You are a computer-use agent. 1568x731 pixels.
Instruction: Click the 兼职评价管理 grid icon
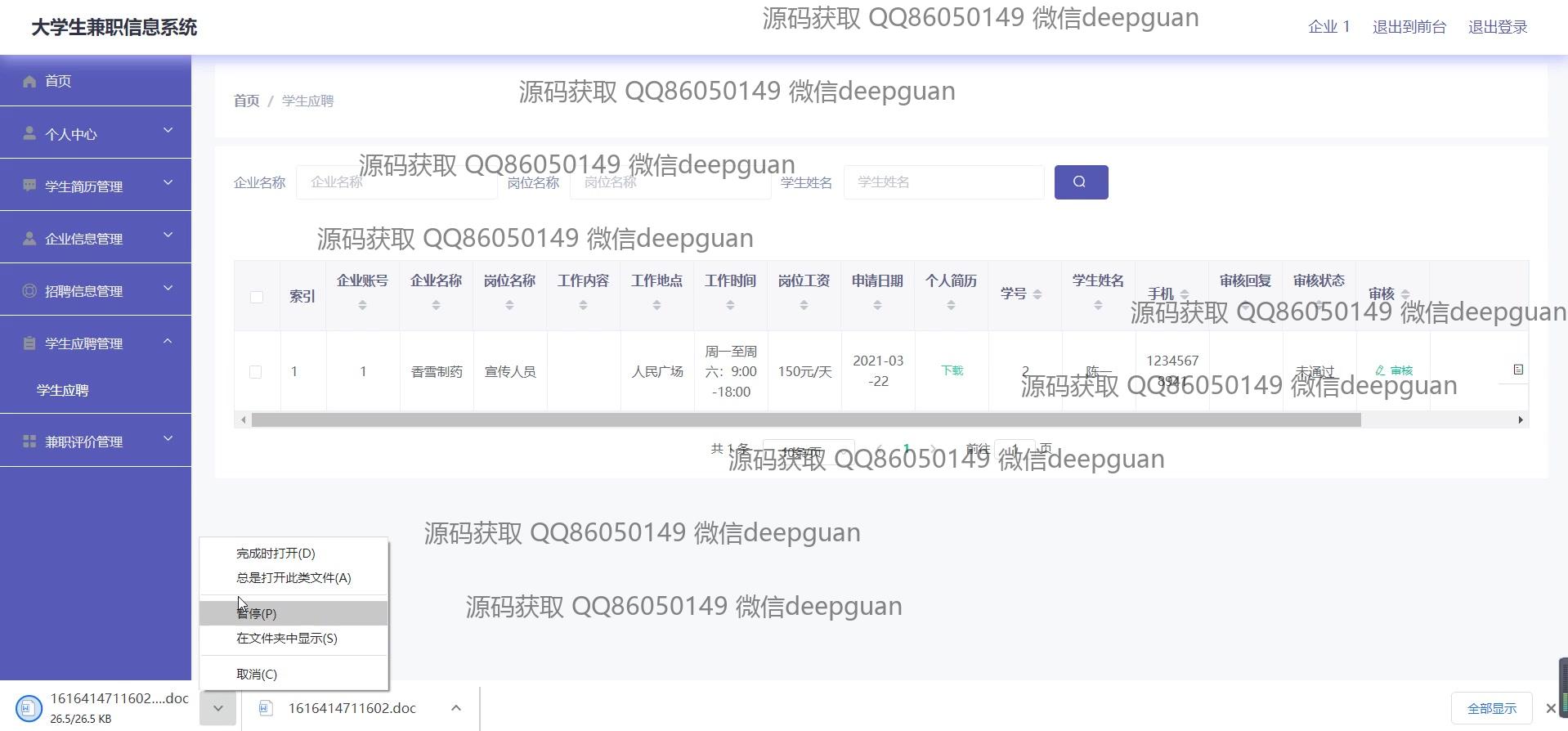point(29,442)
